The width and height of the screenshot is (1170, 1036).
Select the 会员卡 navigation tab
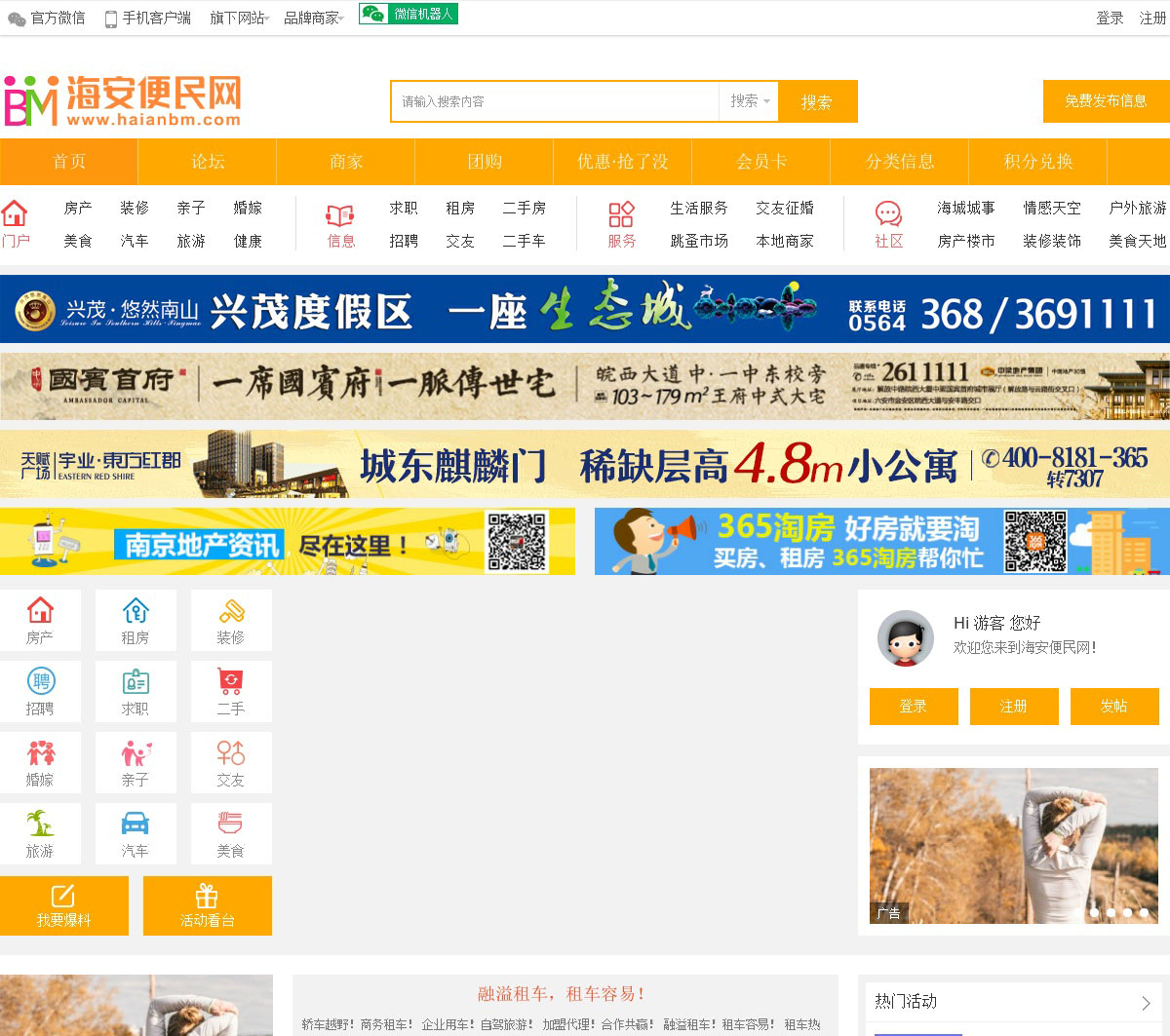[x=761, y=162]
